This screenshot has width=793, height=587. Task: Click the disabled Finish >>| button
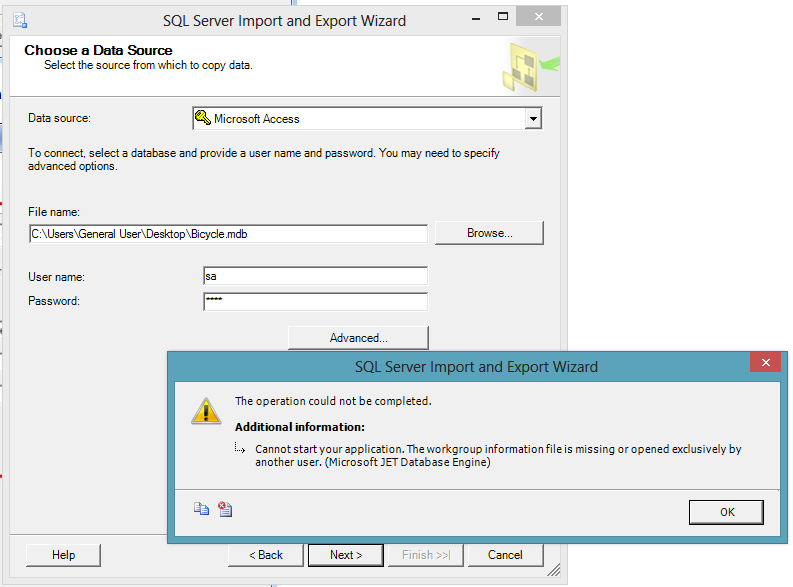(x=426, y=555)
